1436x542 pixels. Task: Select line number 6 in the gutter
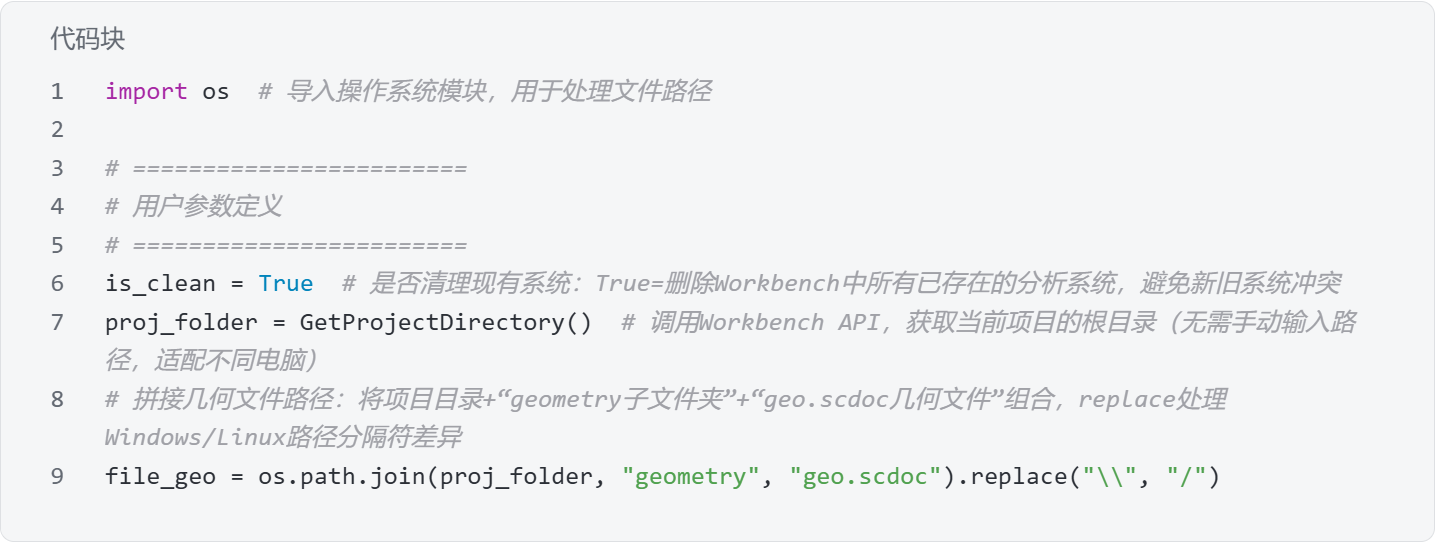pyautogui.click(x=57, y=284)
